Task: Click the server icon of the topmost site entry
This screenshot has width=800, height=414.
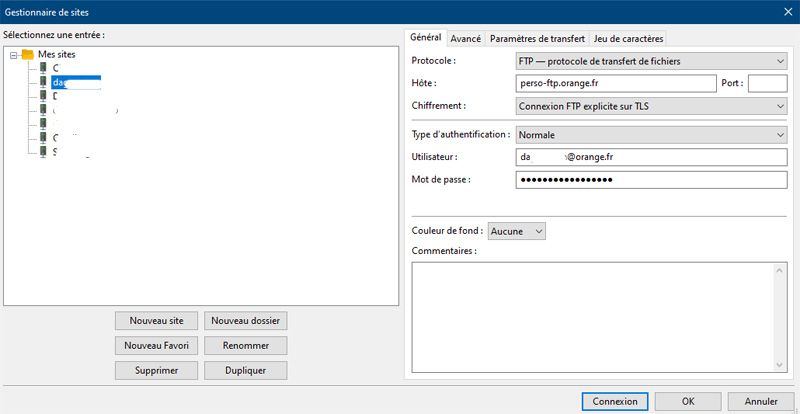Action: coord(43,68)
